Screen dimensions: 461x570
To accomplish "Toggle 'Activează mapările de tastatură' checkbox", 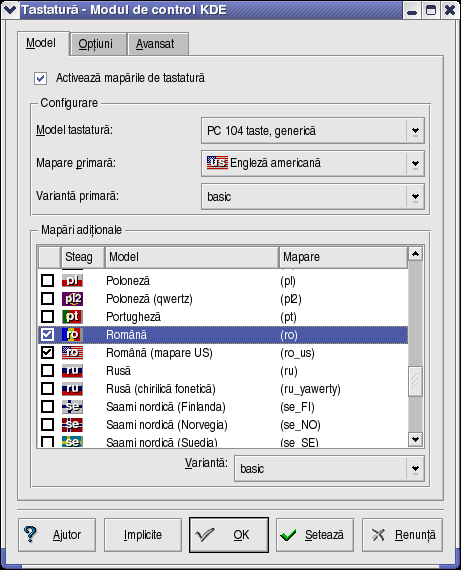I will pyautogui.click(x=40, y=78).
